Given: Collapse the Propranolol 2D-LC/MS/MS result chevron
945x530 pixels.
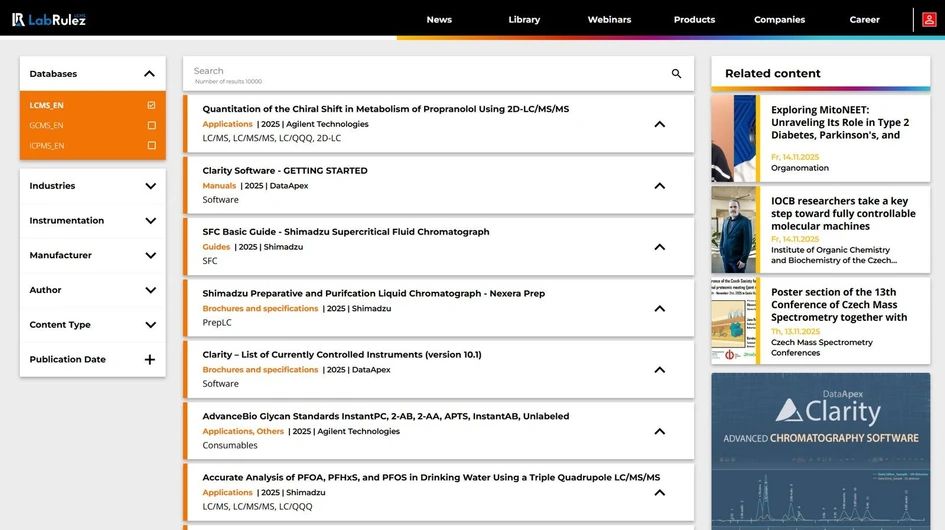Looking at the screenshot, I should click(x=659, y=125).
